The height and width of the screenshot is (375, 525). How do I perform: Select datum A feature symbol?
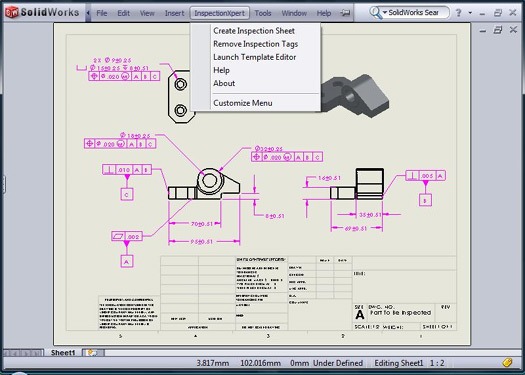[x=127, y=261]
